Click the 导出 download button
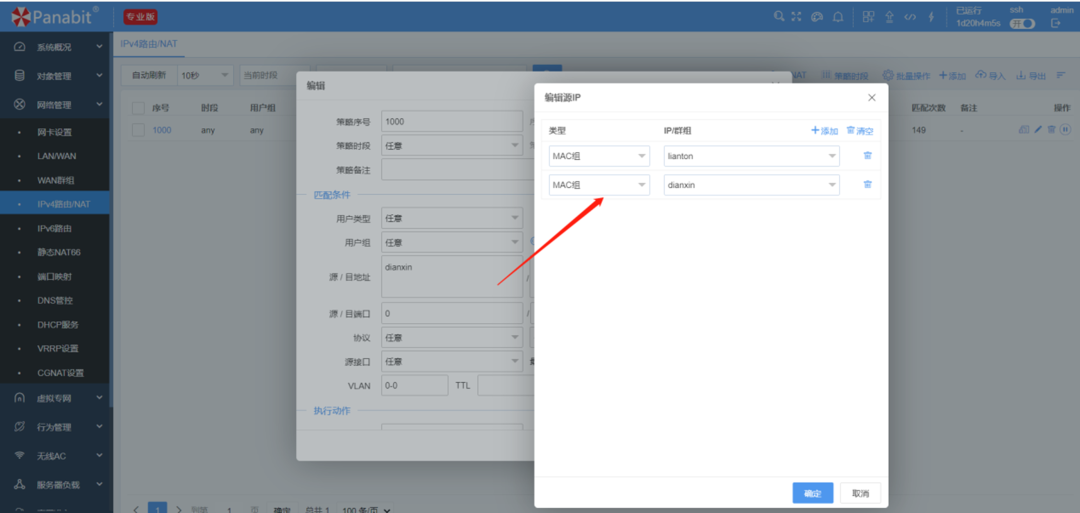1080x513 pixels. [x=1031, y=75]
